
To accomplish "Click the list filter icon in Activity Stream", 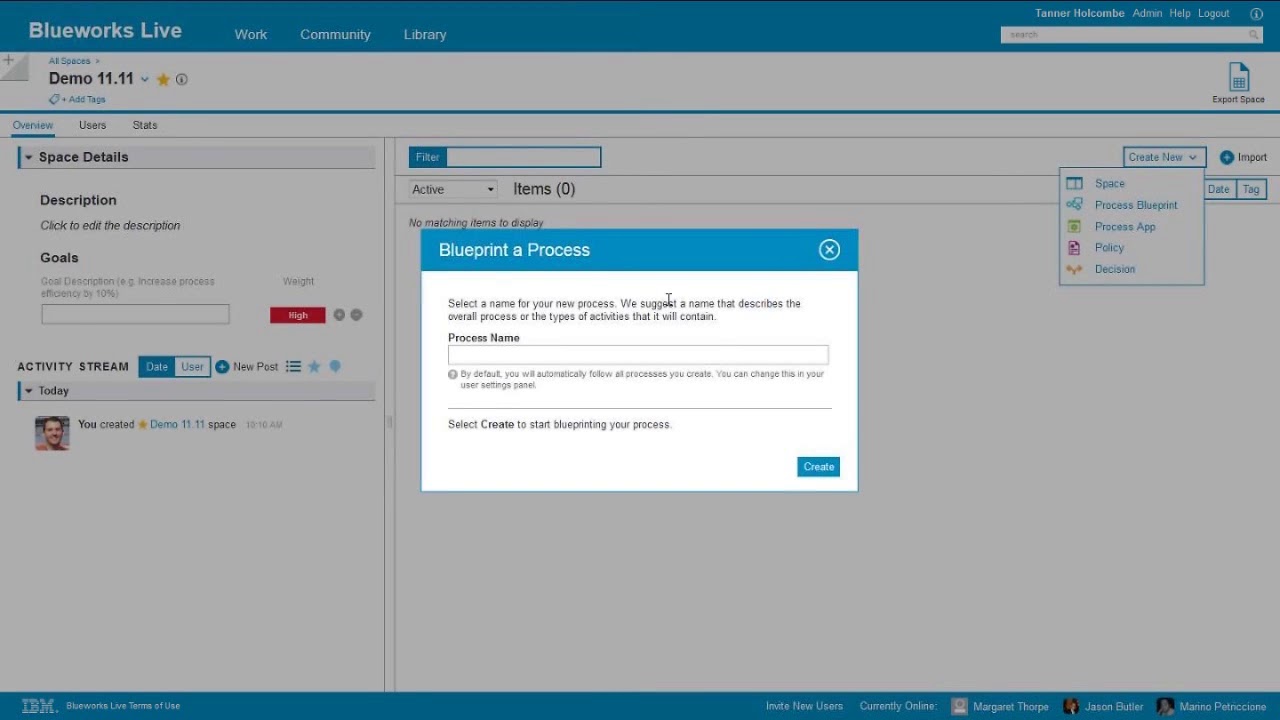I will 293,367.
